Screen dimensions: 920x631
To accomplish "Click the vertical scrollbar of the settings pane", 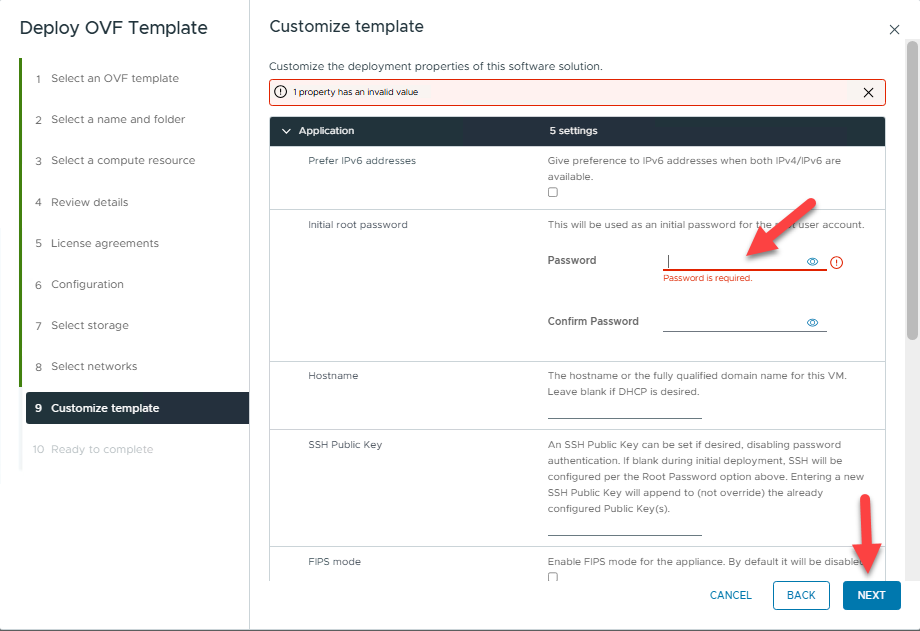I will pyautogui.click(x=912, y=190).
